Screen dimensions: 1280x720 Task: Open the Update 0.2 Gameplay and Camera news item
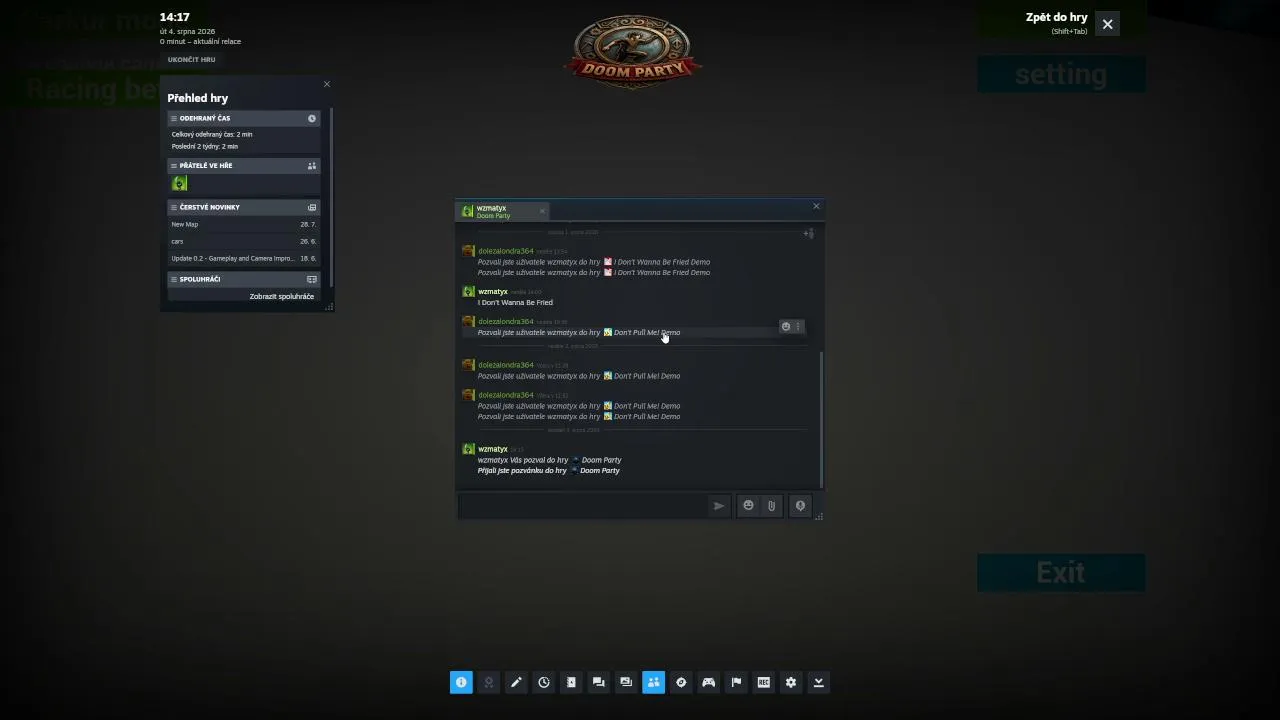243,259
